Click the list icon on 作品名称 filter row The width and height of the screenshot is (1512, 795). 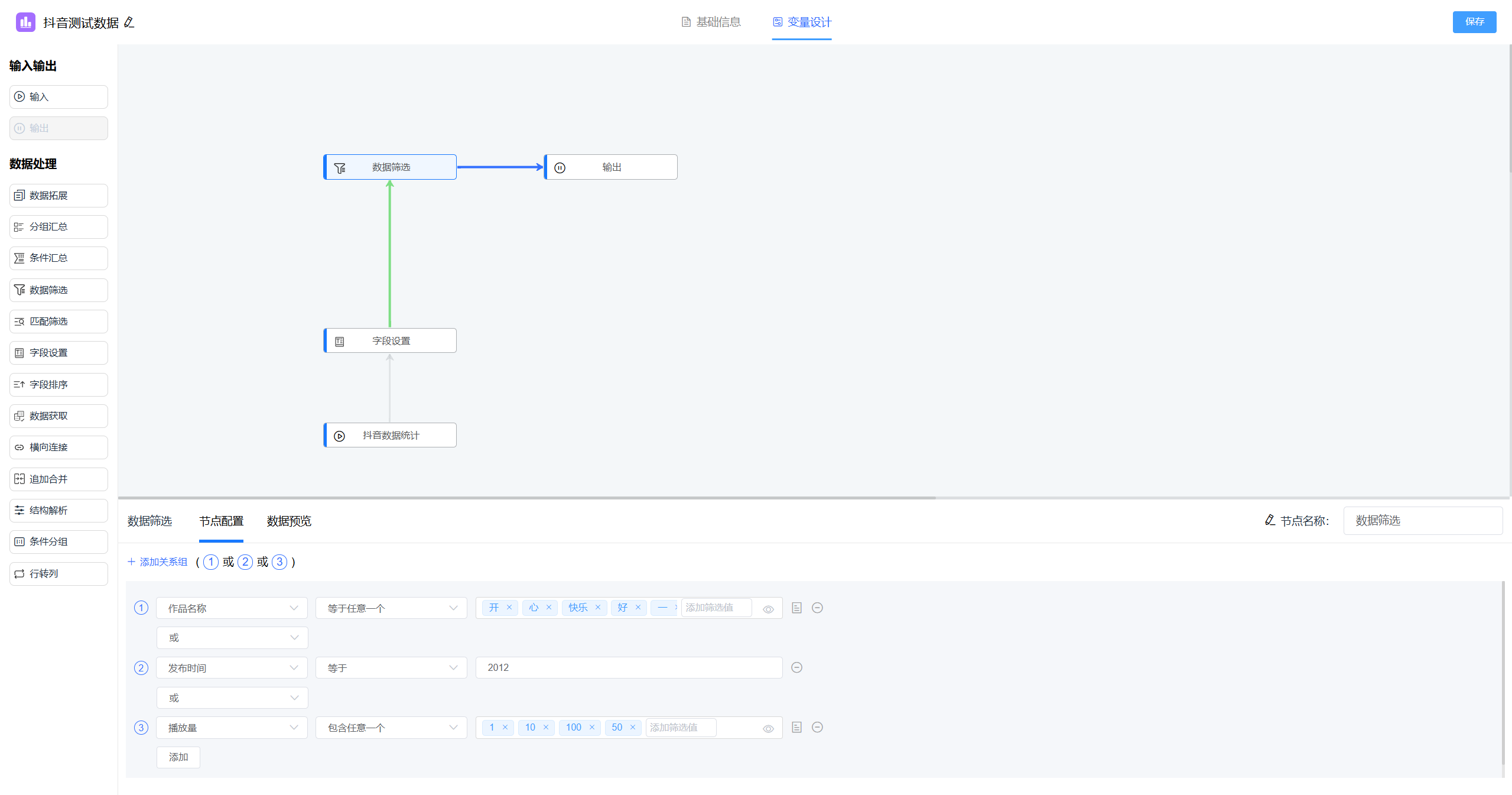point(796,608)
